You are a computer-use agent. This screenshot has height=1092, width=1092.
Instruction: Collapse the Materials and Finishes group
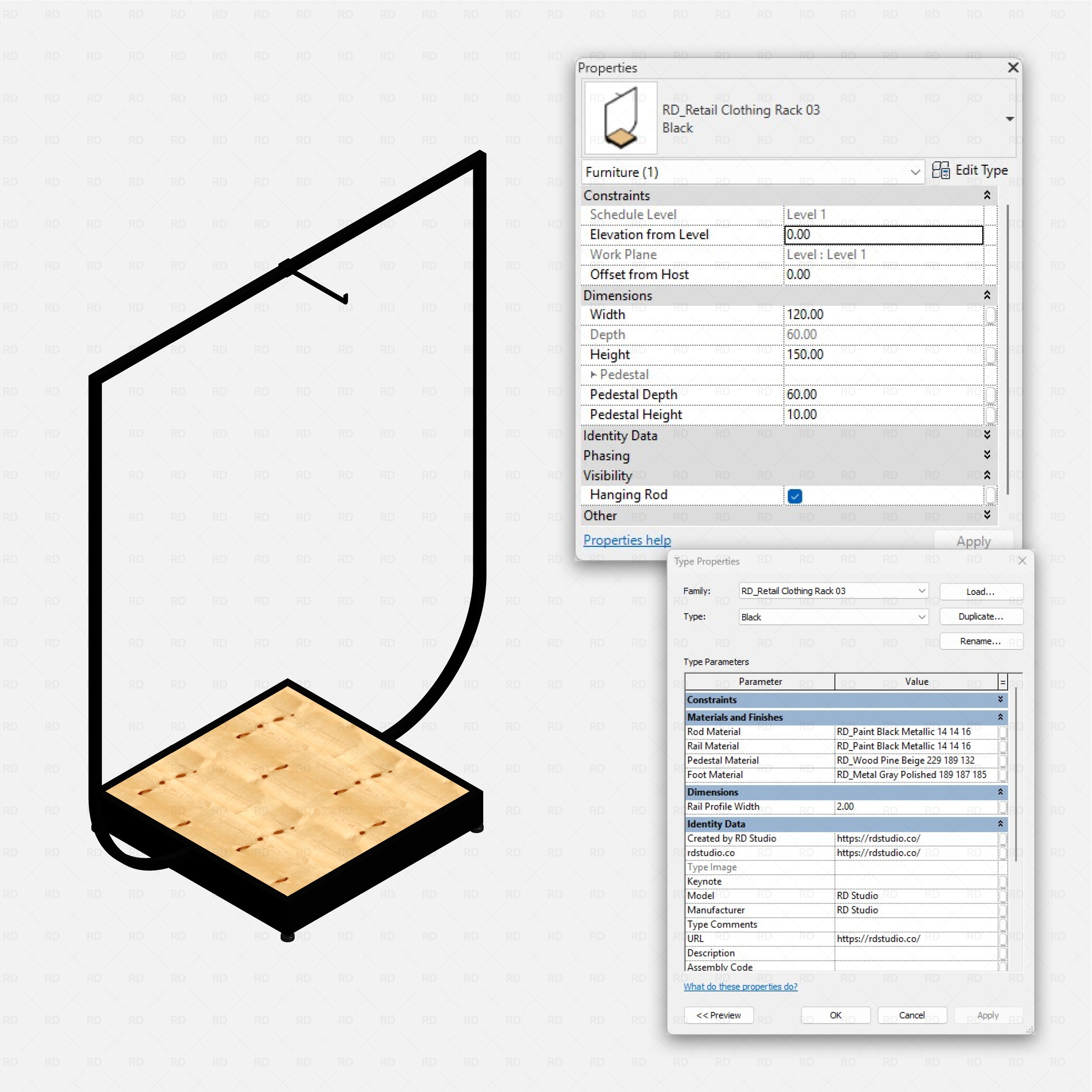[1001, 717]
